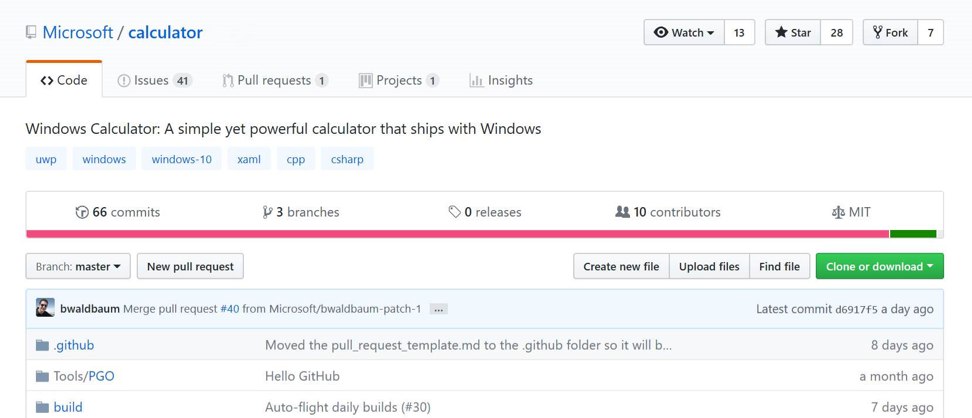Switch to the Issues tab
This screenshot has height=418, width=972.
pos(154,80)
